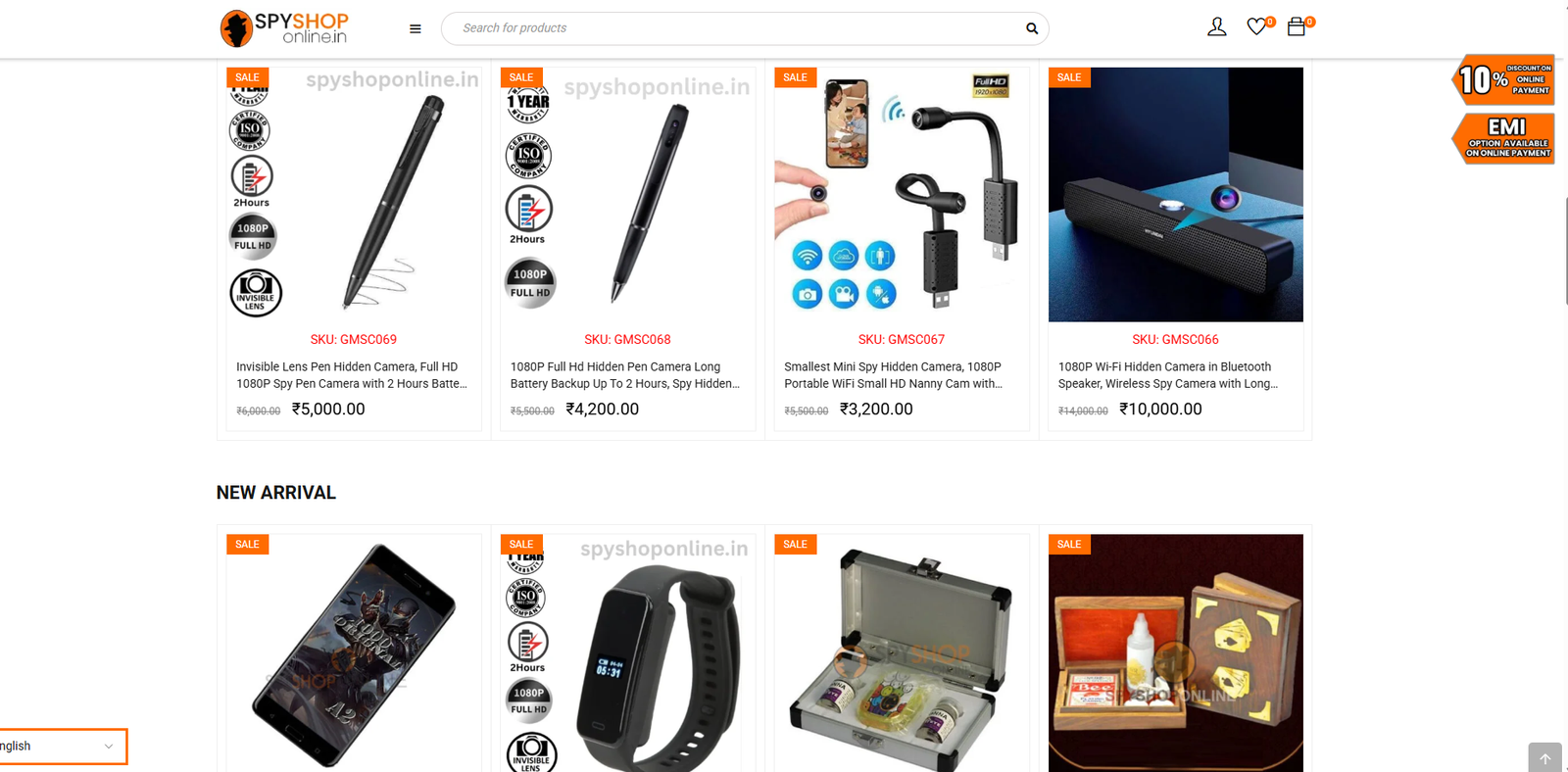Click the EMI option available badge
The image size is (1568, 772).
click(1504, 138)
